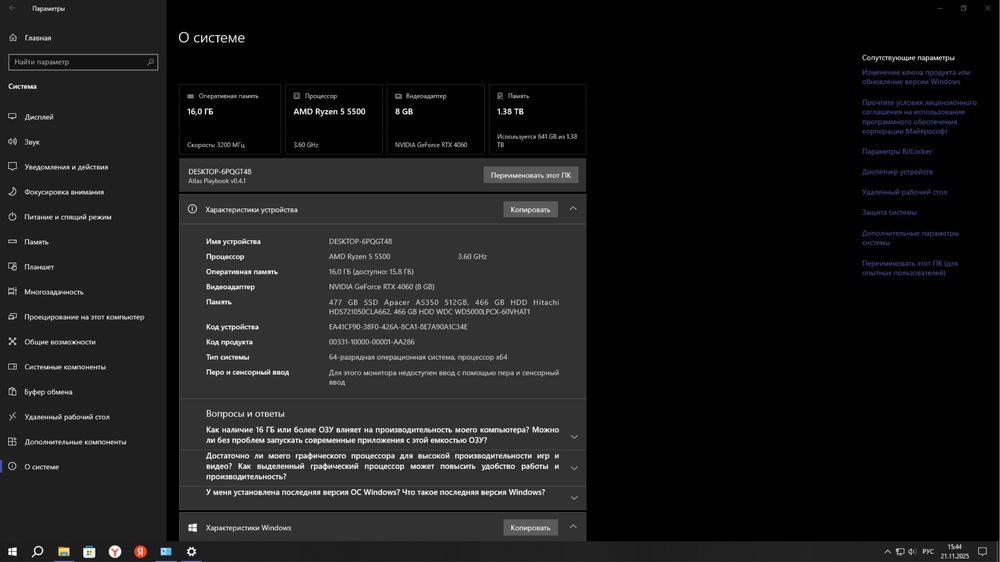
Task: Click the device code EA41CF90-38F0-426A-8CA1-8E7A90A1C34E
Action: pos(398,327)
